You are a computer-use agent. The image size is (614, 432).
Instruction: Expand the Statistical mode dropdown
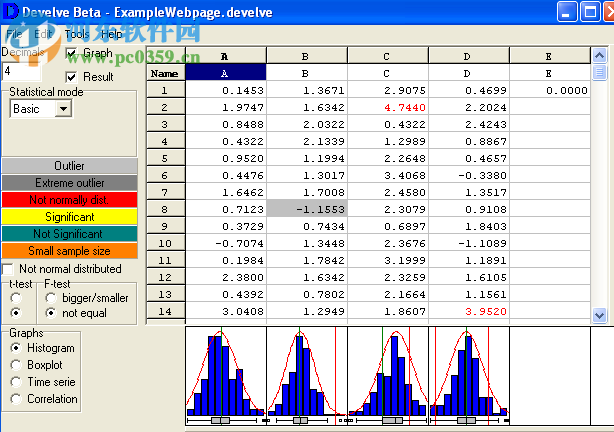point(64,108)
